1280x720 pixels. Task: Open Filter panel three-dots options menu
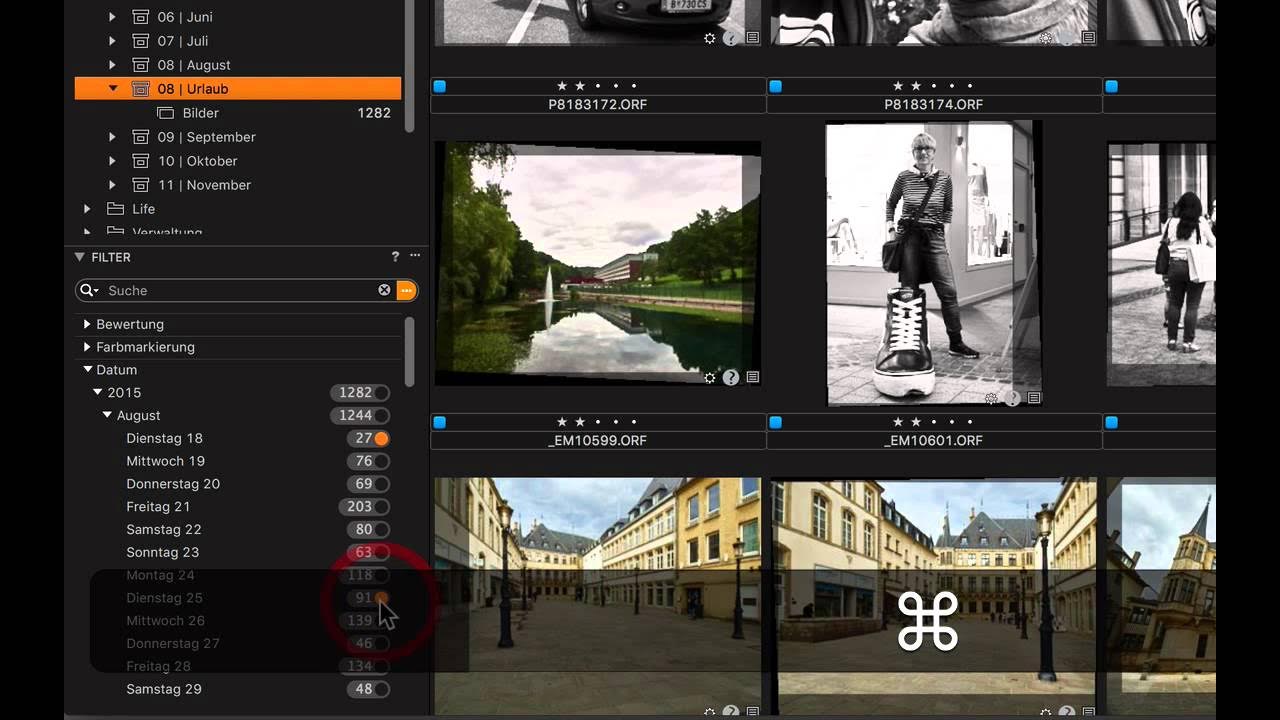[x=415, y=257]
